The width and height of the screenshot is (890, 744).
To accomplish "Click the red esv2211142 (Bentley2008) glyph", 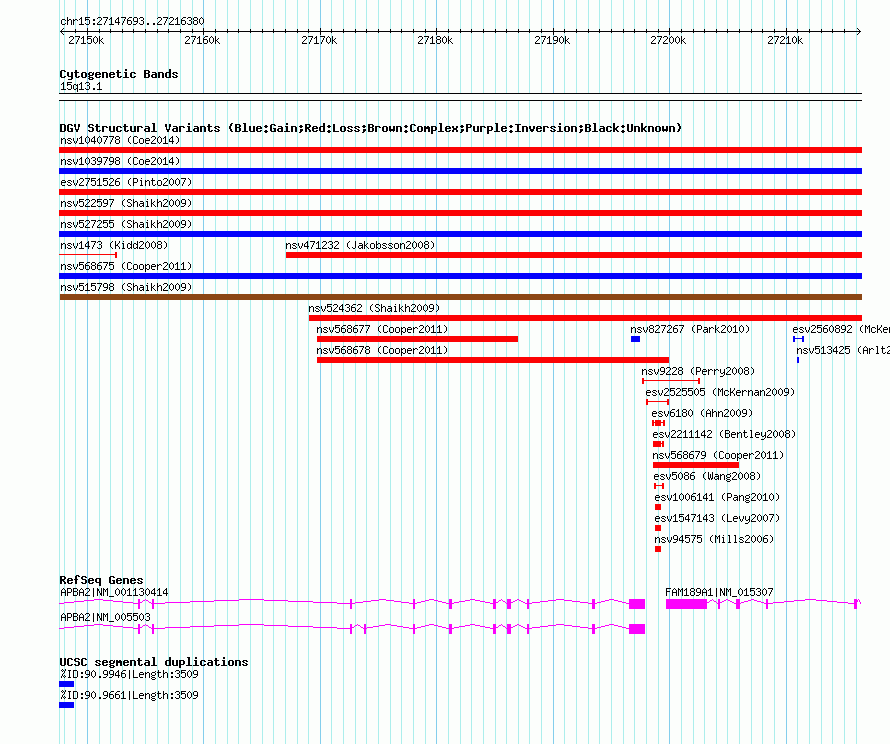I will click(658, 444).
